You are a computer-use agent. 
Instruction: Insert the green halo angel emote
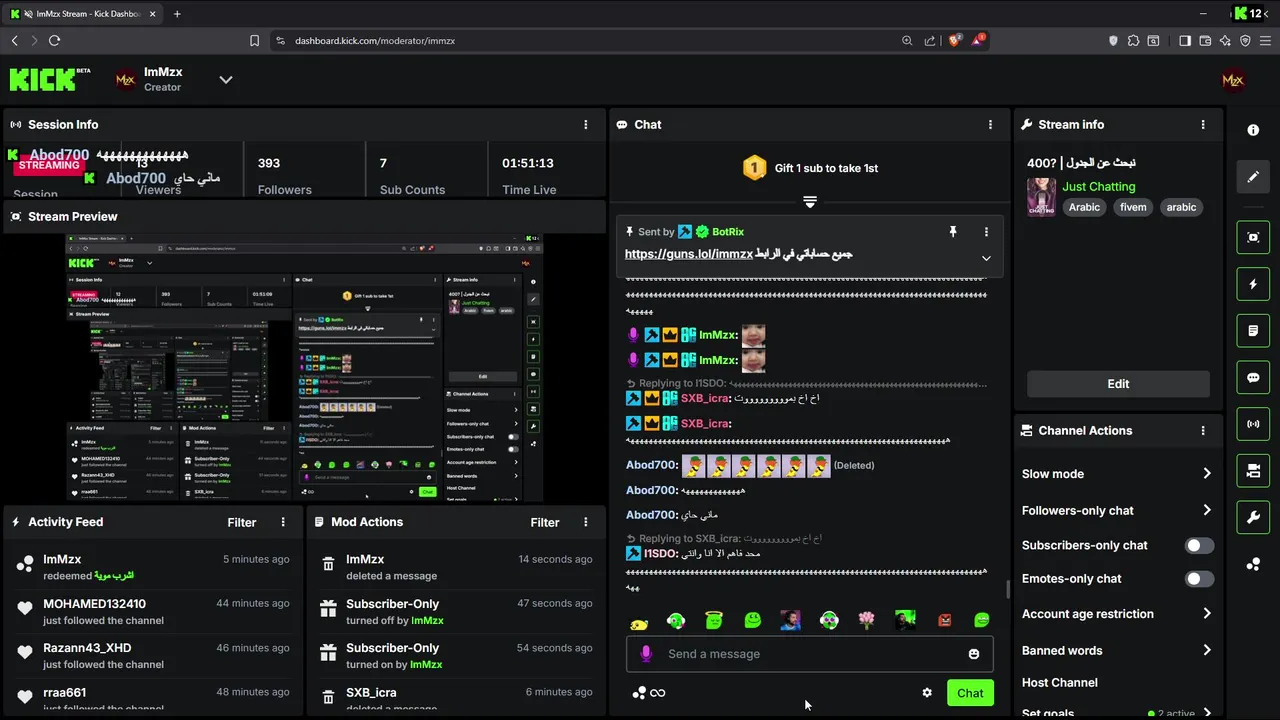[x=714, y=621]
